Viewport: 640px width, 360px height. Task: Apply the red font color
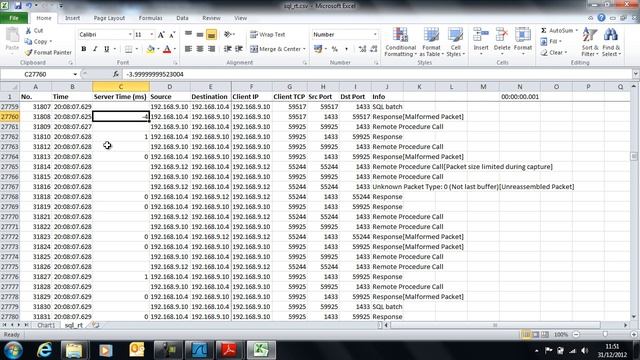click(167, 49)
